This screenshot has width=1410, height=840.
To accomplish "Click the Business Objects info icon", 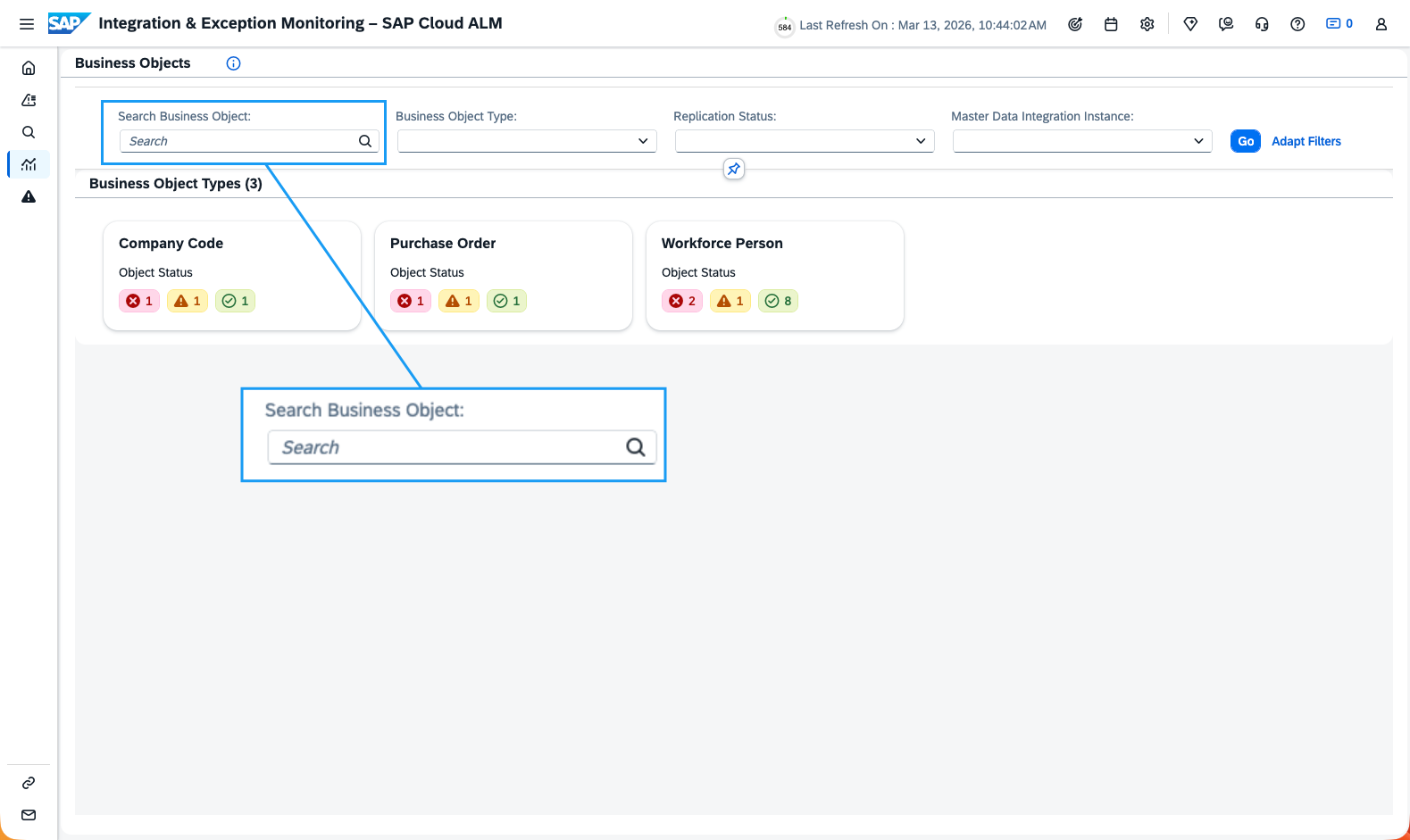I will click(x=233, y=63).
